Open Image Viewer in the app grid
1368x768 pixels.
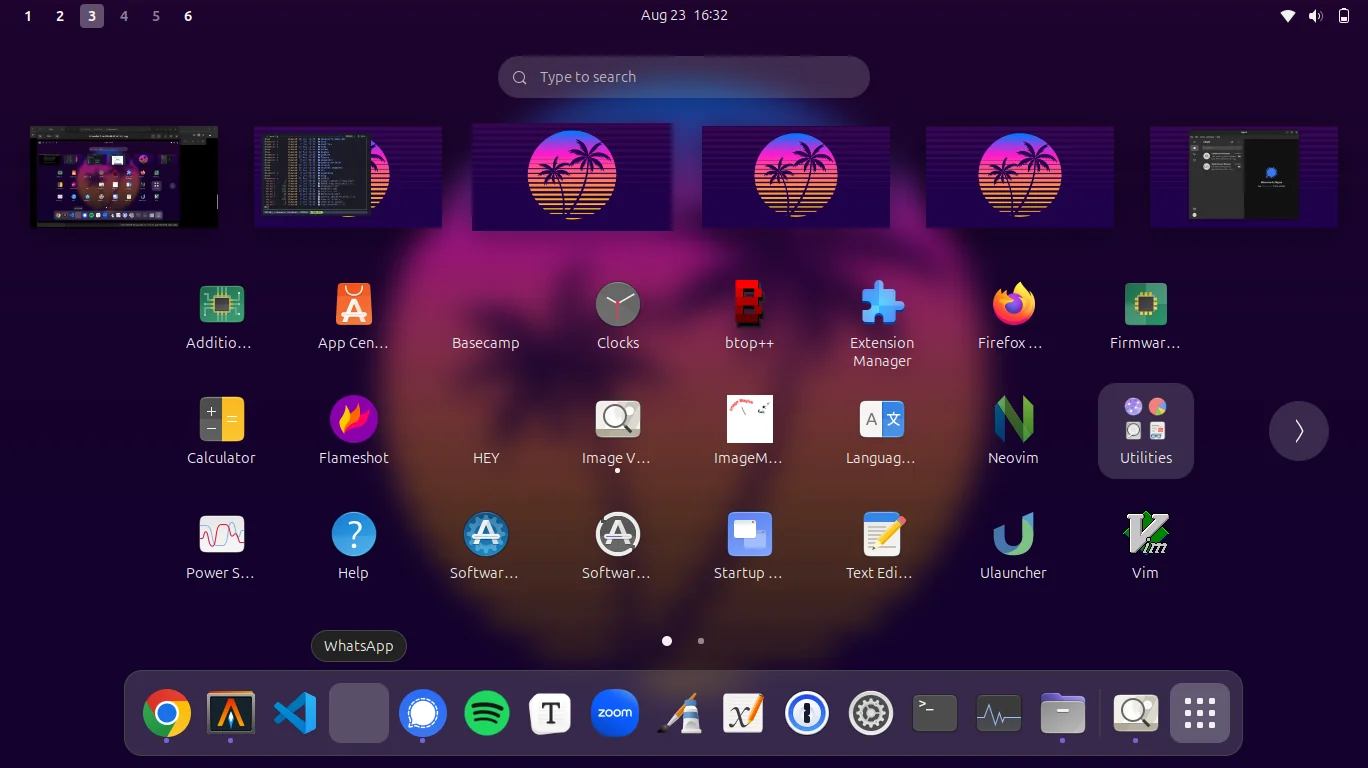(618, 419)
